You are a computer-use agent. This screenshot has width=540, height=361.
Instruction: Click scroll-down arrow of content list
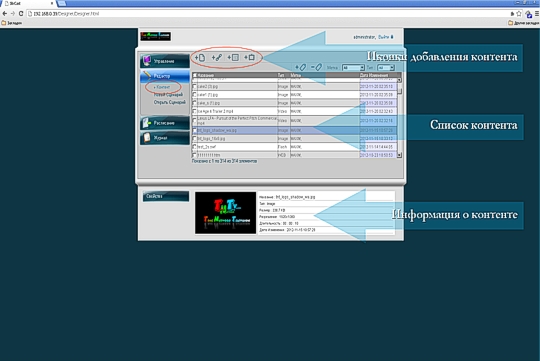[399, 155]
